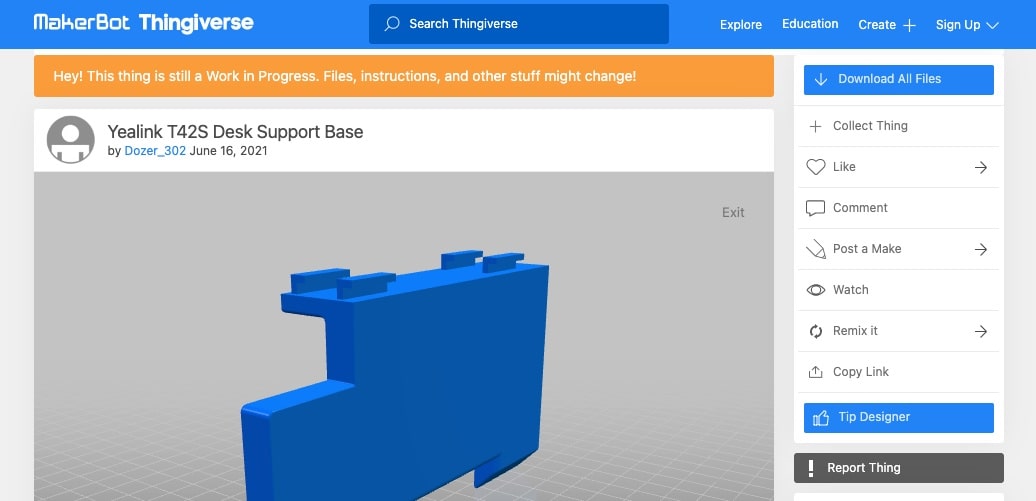Click the eye icon for Watch
Viewport: 1036px width, 501px height.
coord(815,290)
